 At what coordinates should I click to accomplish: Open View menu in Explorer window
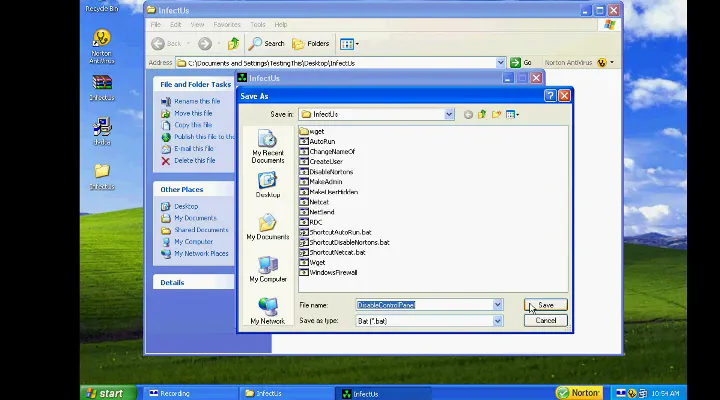click(197, 25)
